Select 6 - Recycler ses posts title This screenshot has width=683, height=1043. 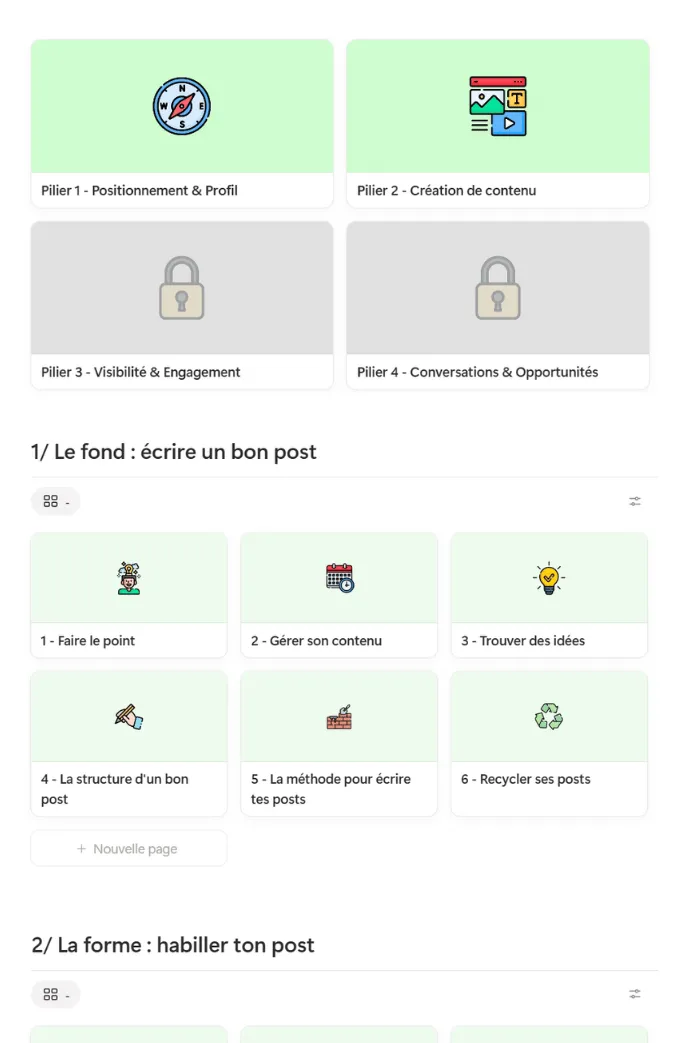(526, 779)
